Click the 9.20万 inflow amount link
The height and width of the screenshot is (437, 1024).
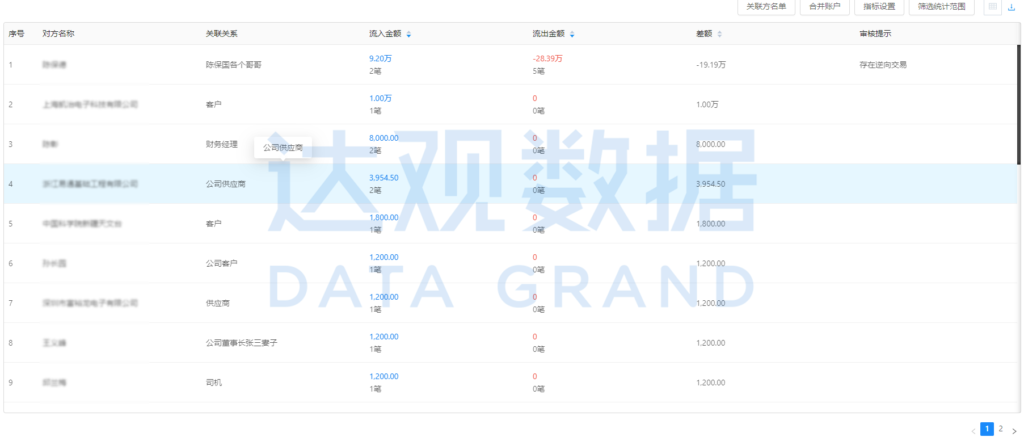[x=380, y=58]
